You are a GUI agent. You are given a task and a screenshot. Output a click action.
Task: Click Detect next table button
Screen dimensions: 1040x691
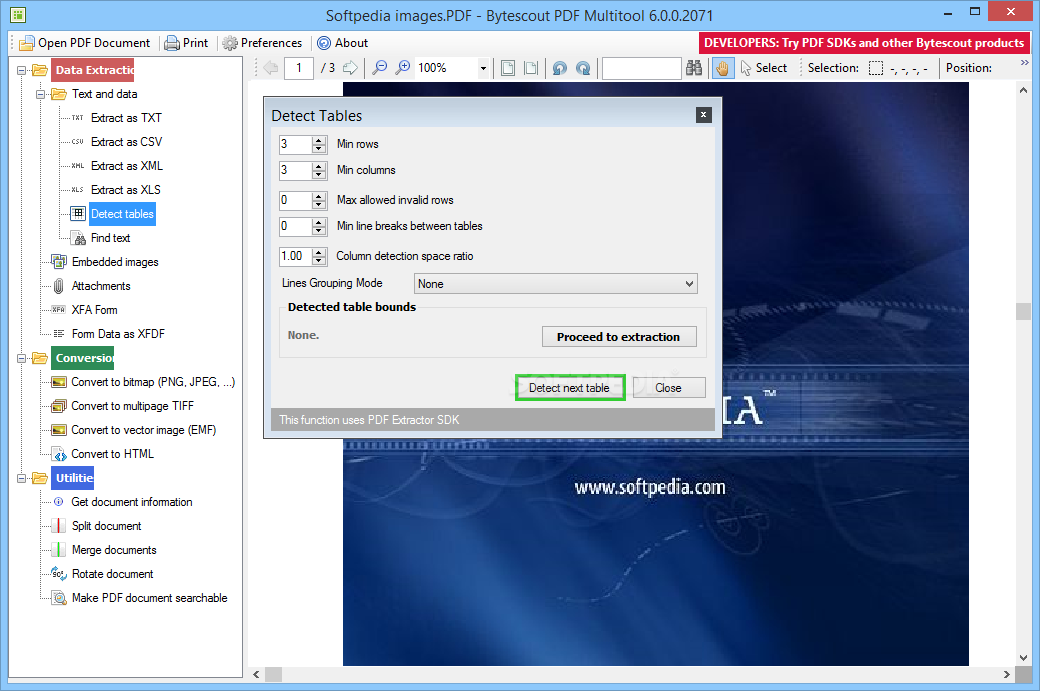(570, 388)
